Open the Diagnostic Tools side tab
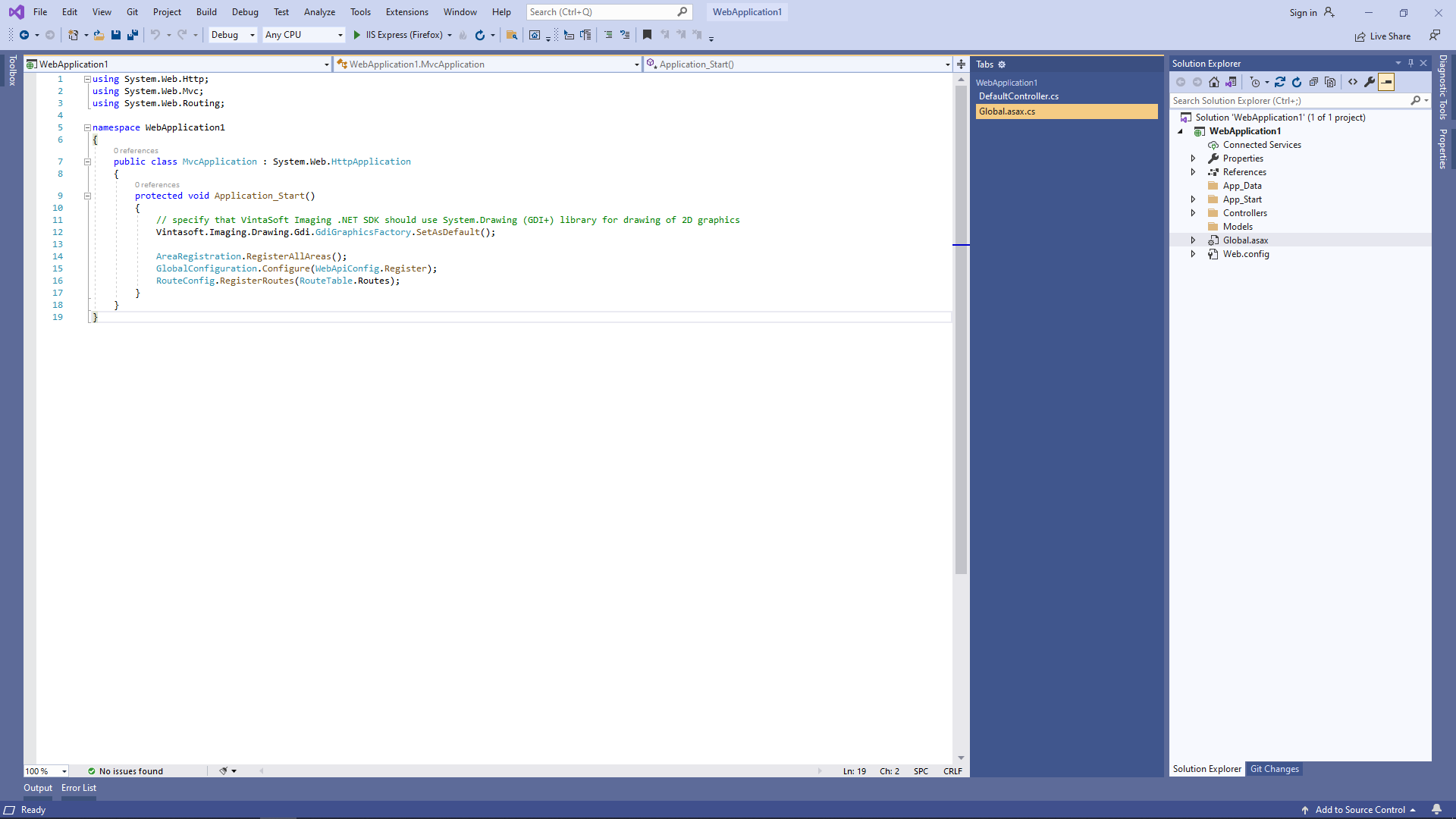Image resolution: width=1456 pixels, height=819 pixels. click(x=1442, y=87)
